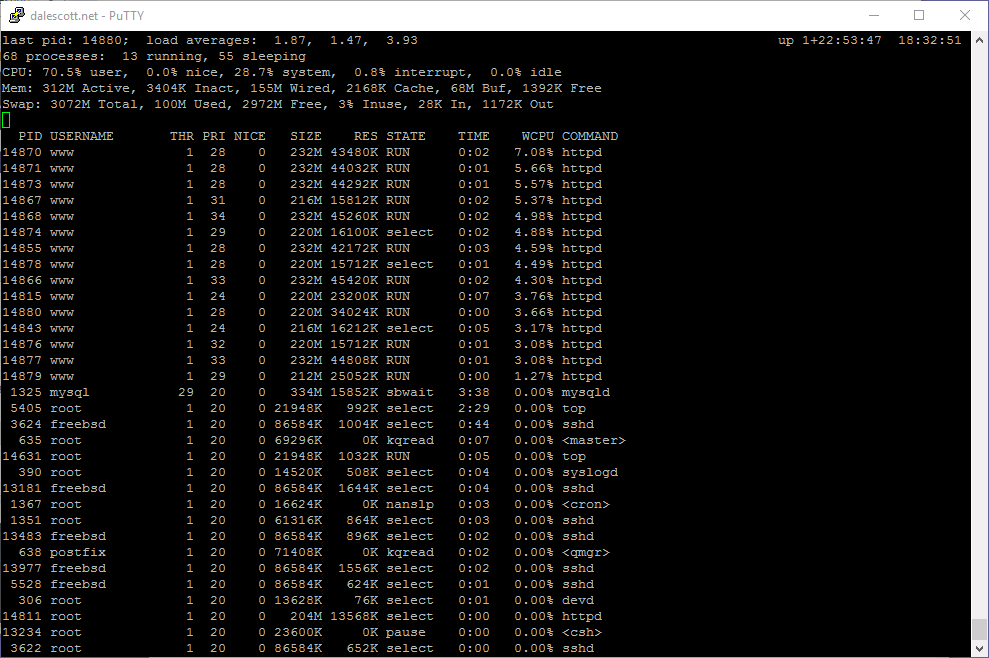This screenshot has width=989, height=658.
Task: Click PID 14870 in process list
Action: coord(22,152)
